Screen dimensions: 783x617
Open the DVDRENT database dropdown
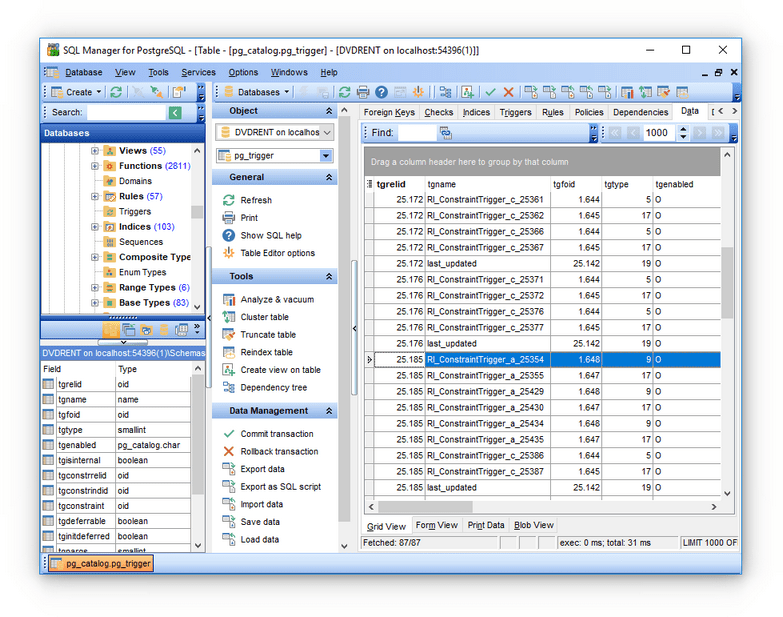[x=327, y=132]
